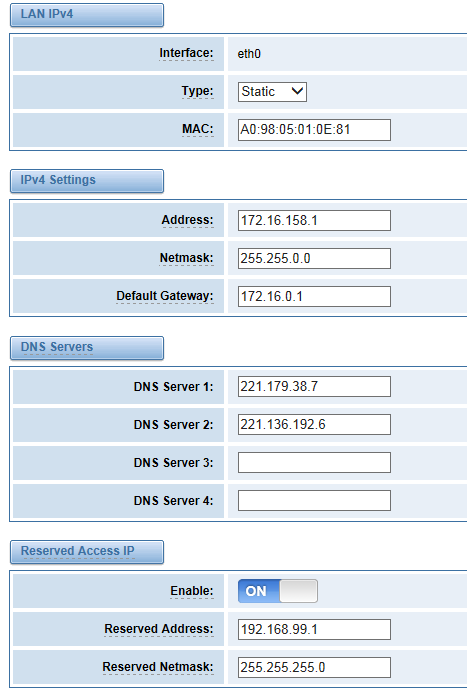Click the IPv4 Address field 172.16.158.1
Viewport: 467px width, 700px height.
(x=314, y=221)
